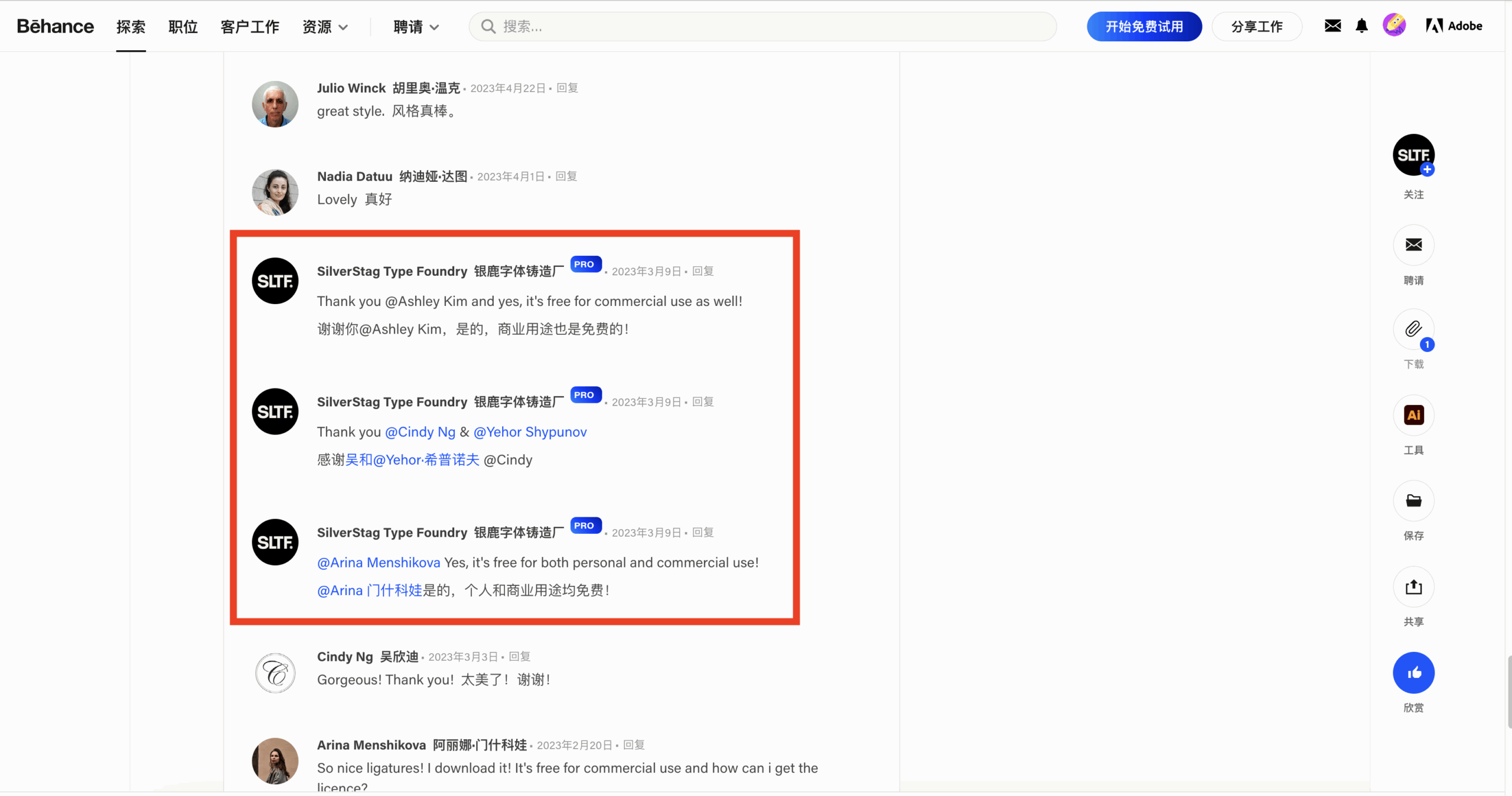Toggle the blue 欣赏 appreciate thumbs-up button
The height and width of the screenshot is (796, 1512).
(x=1413, y=673)
